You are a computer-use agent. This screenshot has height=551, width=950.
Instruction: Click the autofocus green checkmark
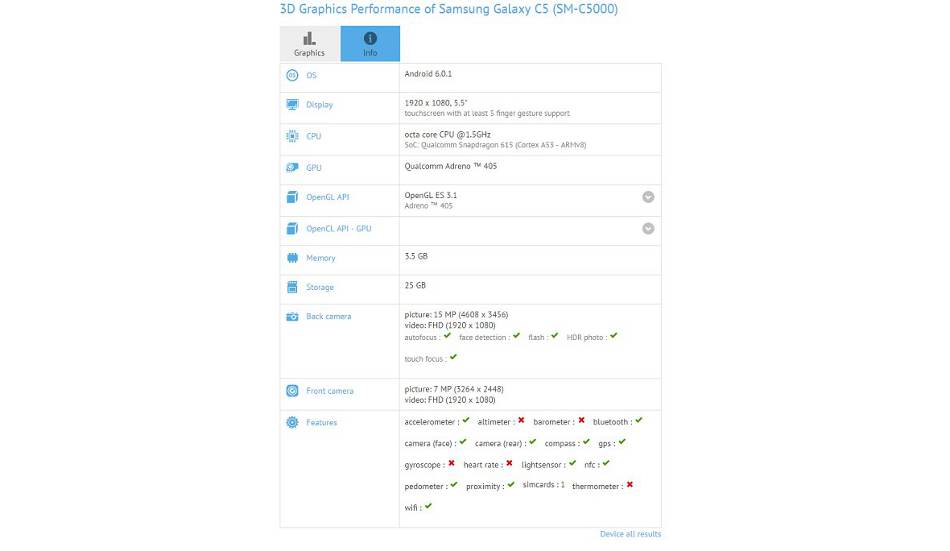(447, 335)
